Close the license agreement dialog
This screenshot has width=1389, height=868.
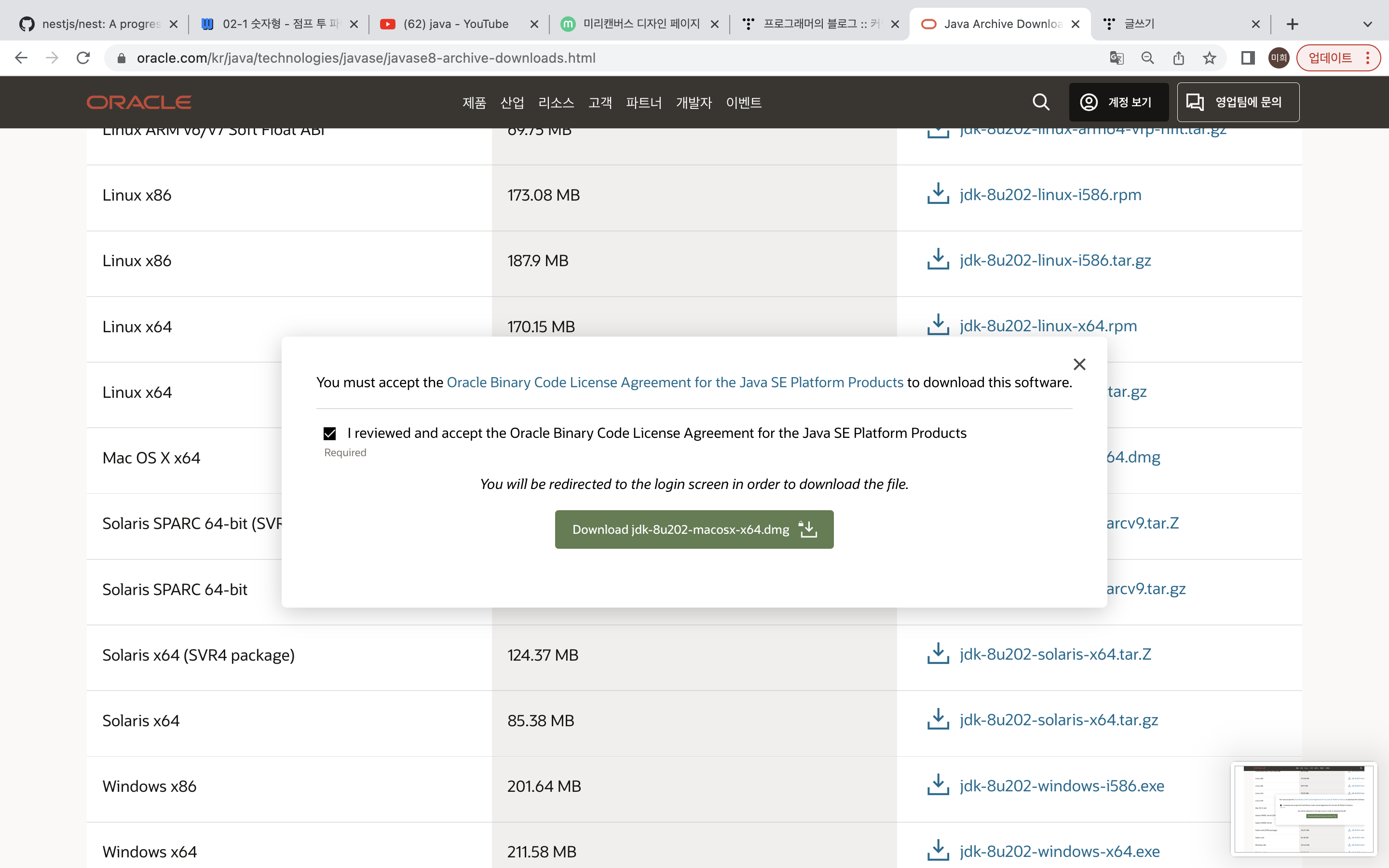[1079, 365]
